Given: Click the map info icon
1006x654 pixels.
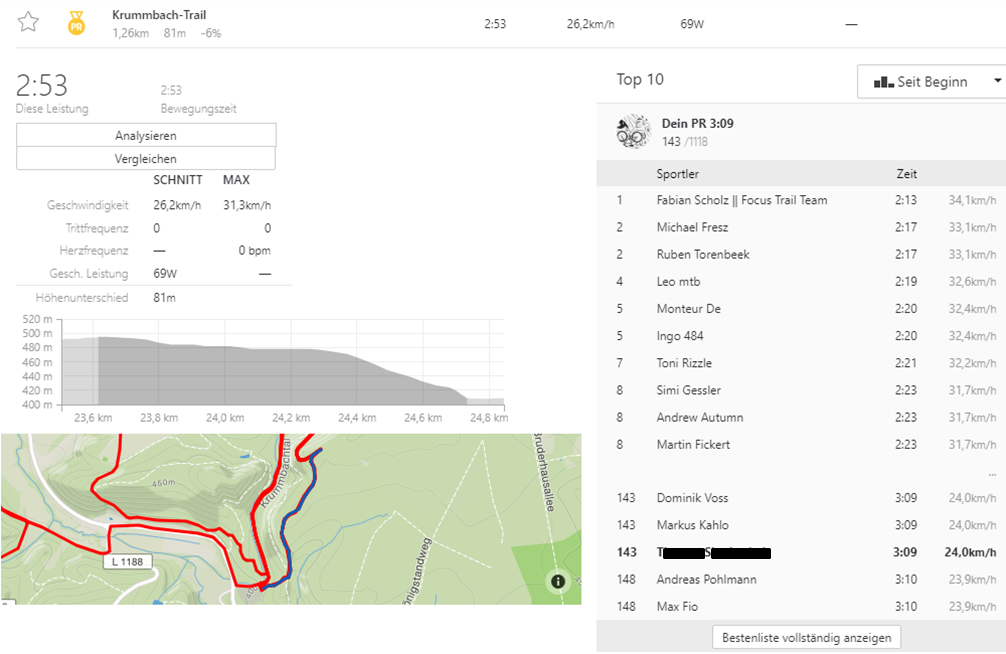Looking at the screenshot, I should [558, 581].
